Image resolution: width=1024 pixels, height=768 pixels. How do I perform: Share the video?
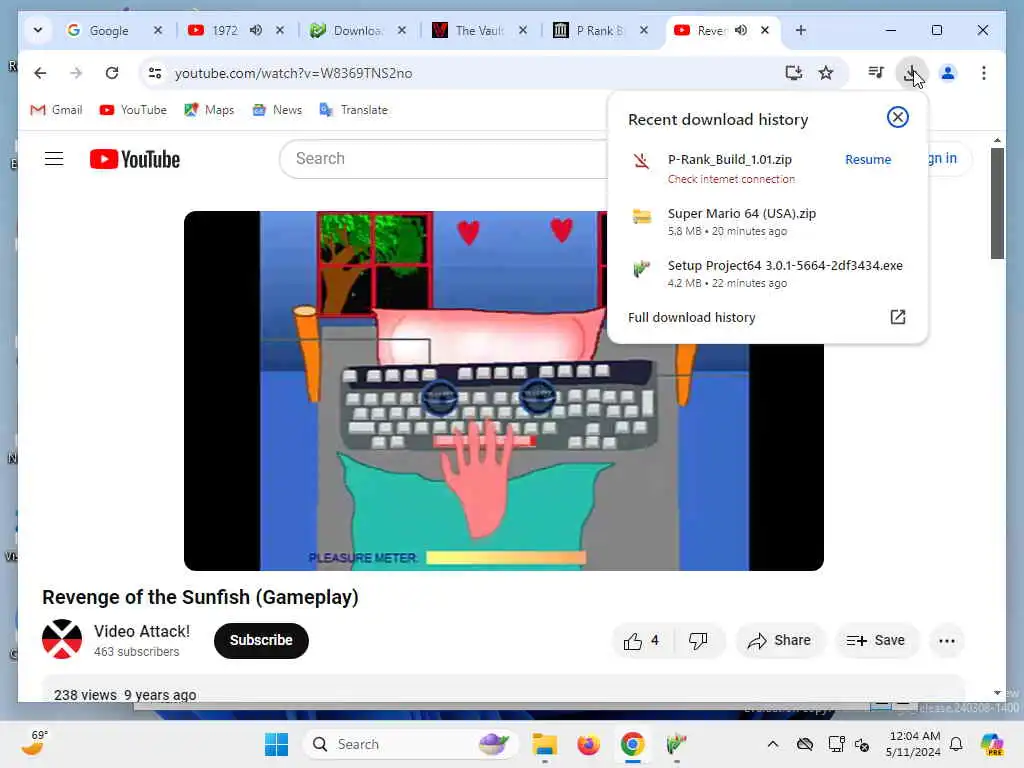pyautogui.click(x=780, y=641)
